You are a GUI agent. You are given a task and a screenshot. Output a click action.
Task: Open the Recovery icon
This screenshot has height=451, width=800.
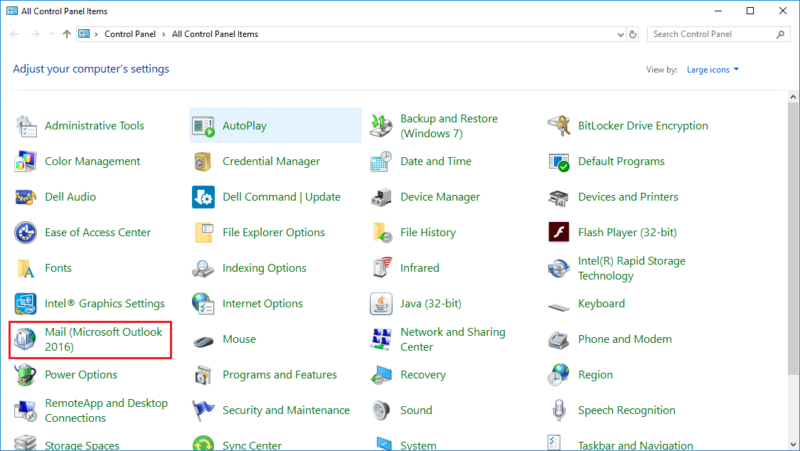pos(381,375)
